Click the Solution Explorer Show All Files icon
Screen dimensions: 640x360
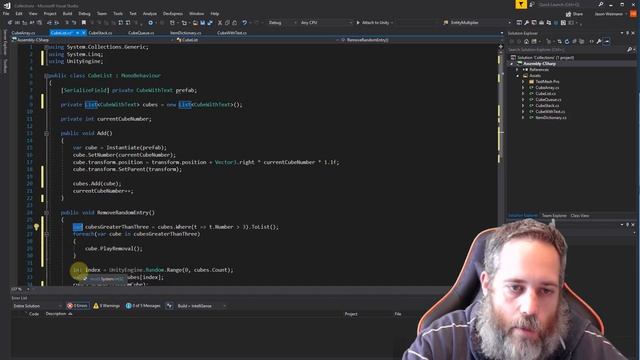coord(582,41)
